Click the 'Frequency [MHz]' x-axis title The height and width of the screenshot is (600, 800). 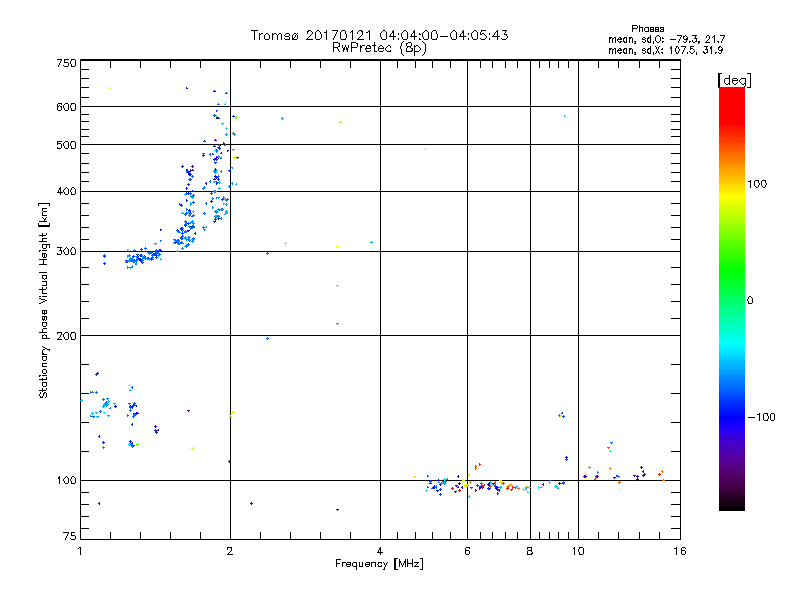point(379,564)
